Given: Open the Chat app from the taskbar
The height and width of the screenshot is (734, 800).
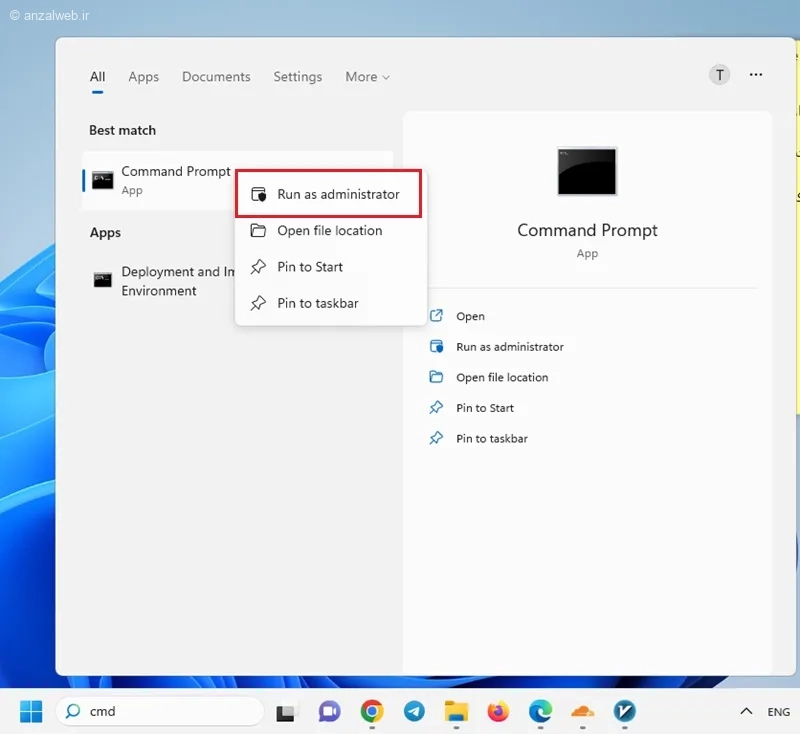Looking at the screenshot, I should pos(329,712).
